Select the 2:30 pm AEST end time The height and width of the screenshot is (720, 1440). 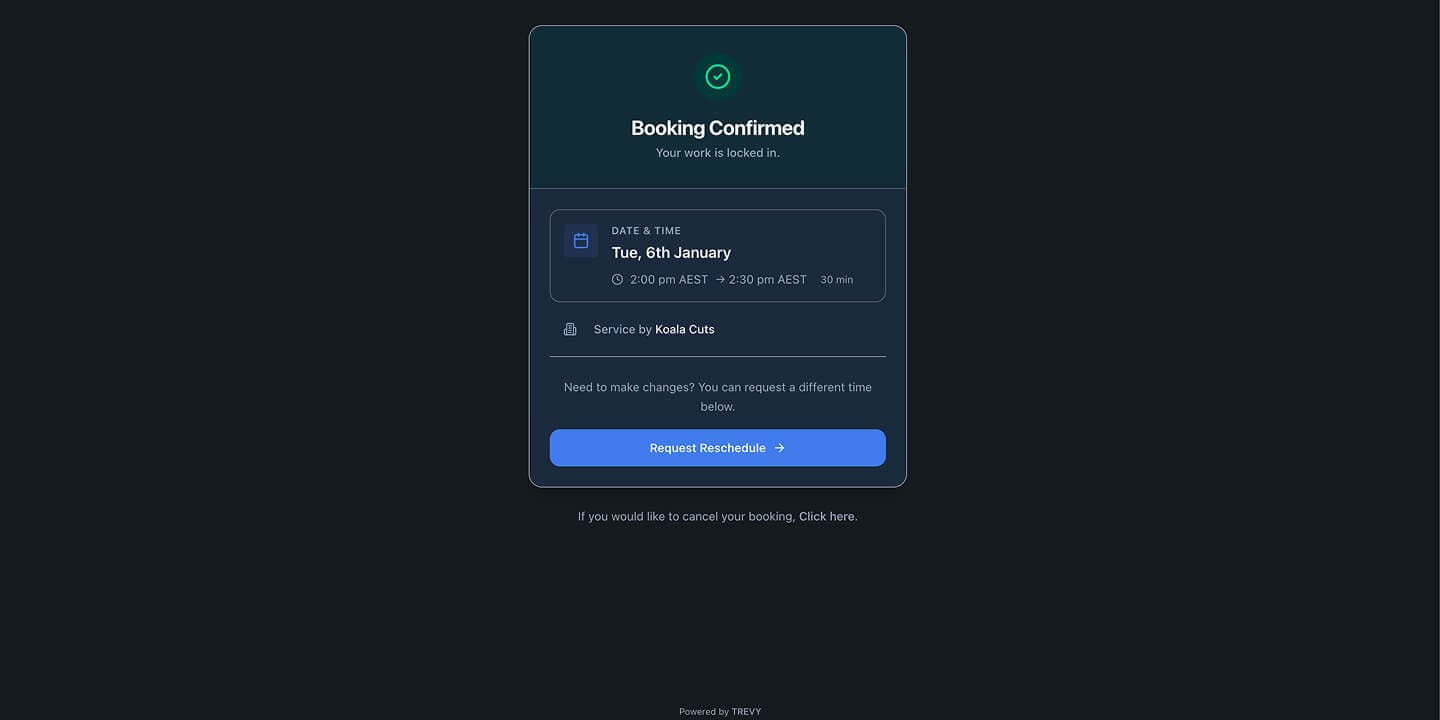[767, 279]
